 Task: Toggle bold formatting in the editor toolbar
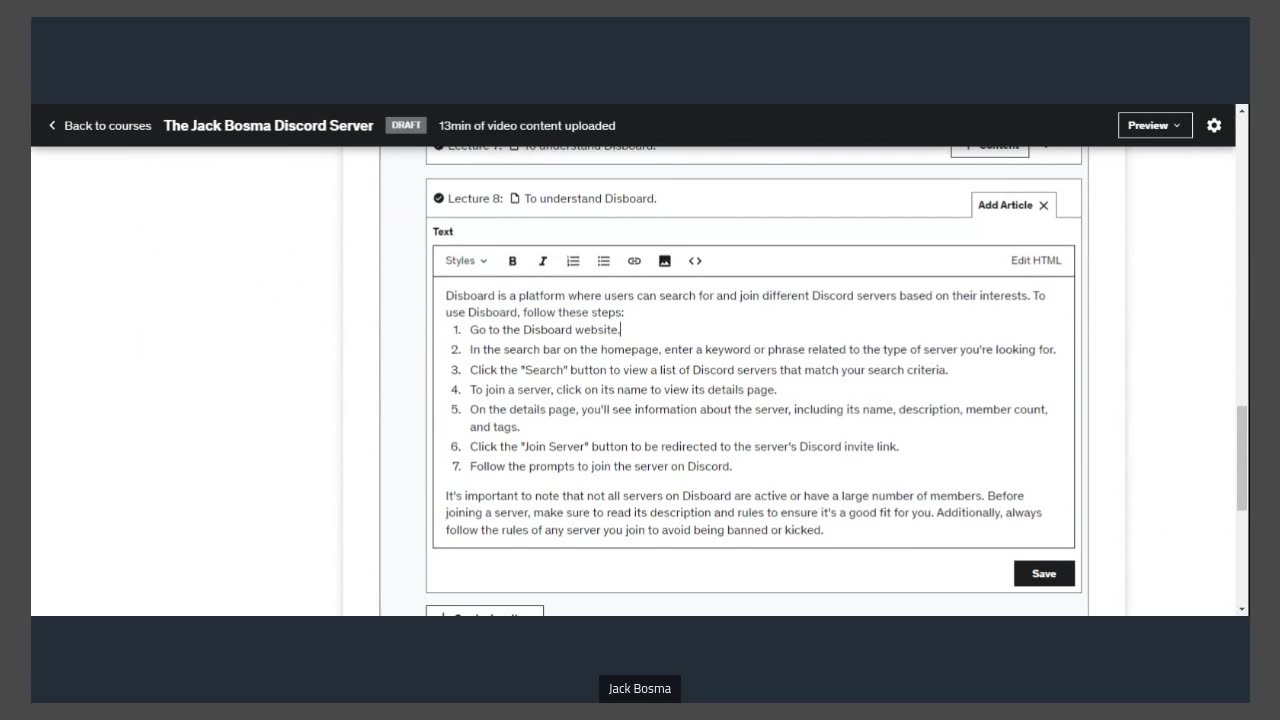[513, 261]
